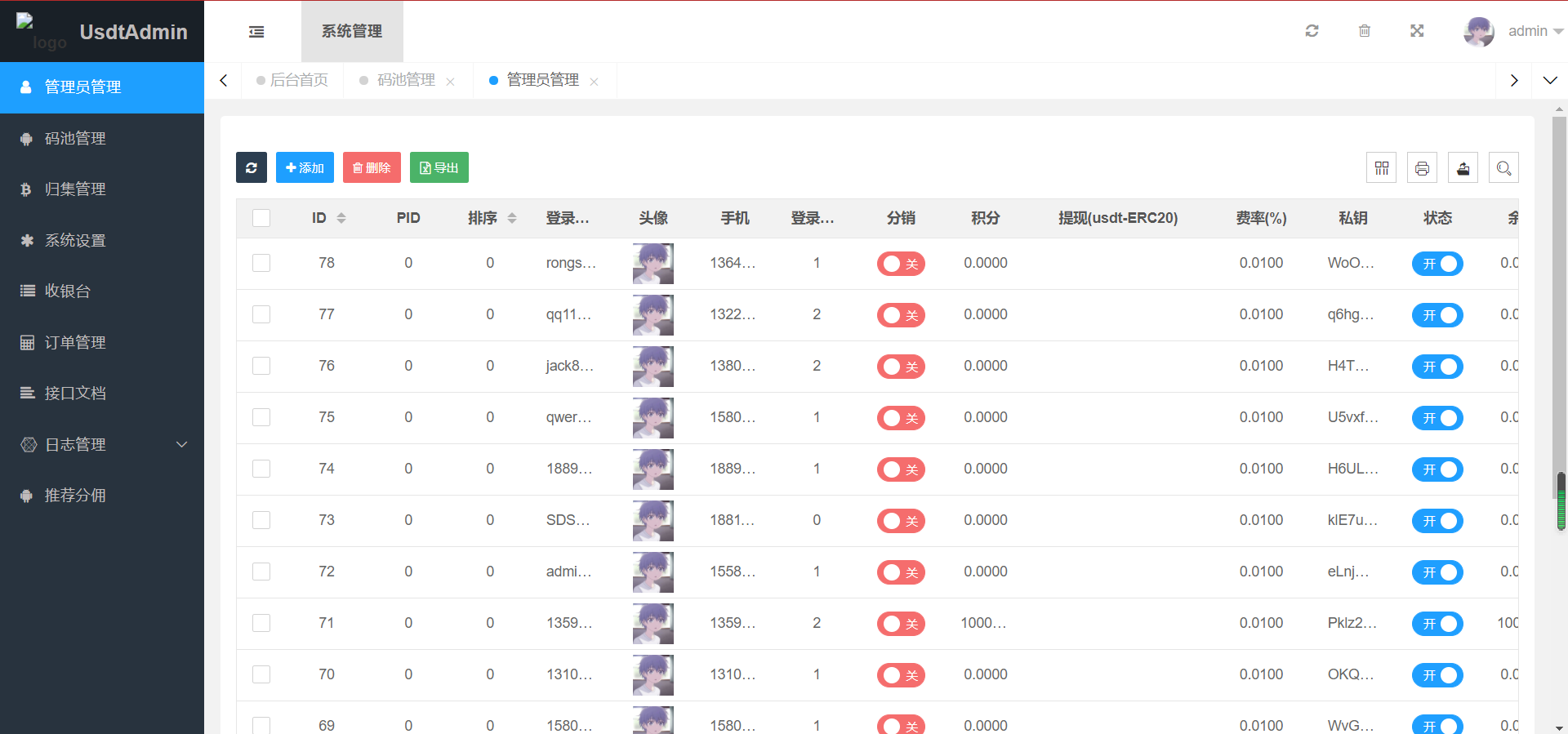The image size is (1568, 734).
Task: Check the select-all header checkbox
Action: point(261,218)
